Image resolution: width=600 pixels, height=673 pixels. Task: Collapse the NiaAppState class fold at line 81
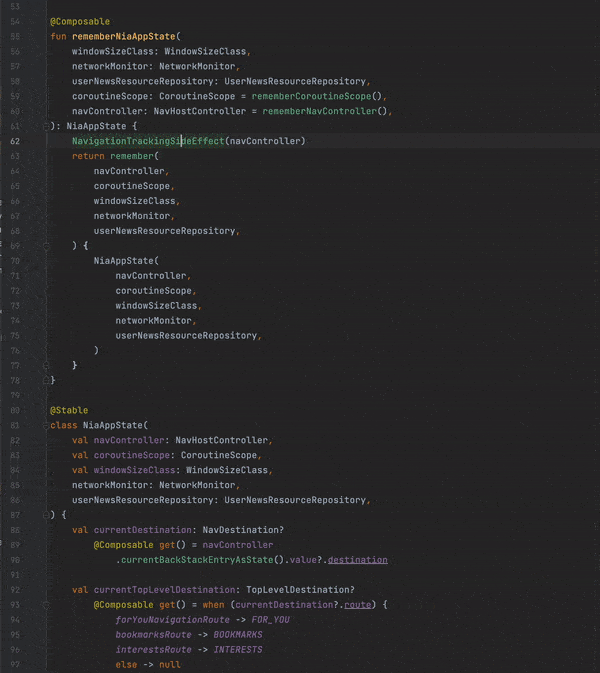point(46,425)
